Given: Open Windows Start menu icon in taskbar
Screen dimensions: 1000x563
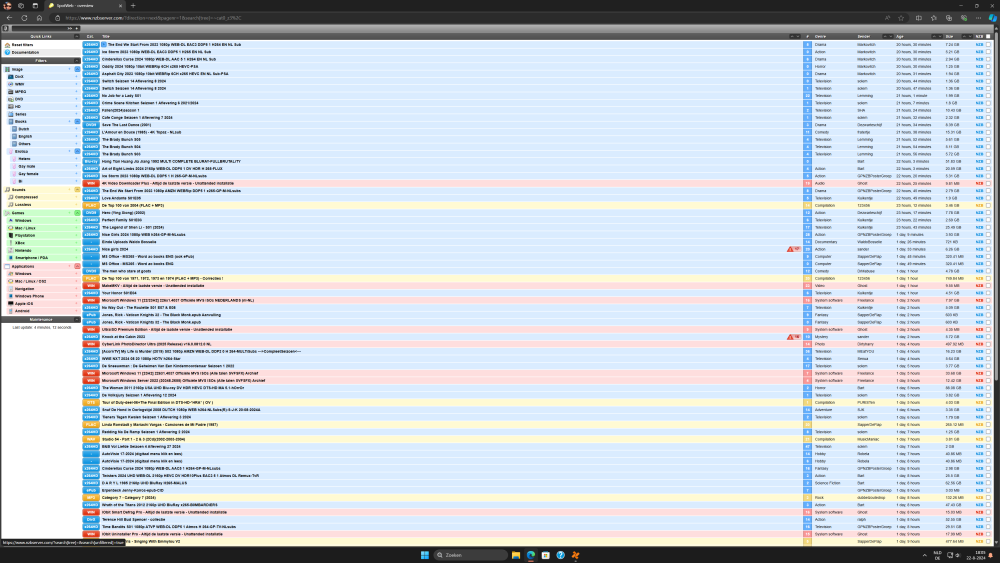Looking at the screenshot, I should [x=425, y=555].
